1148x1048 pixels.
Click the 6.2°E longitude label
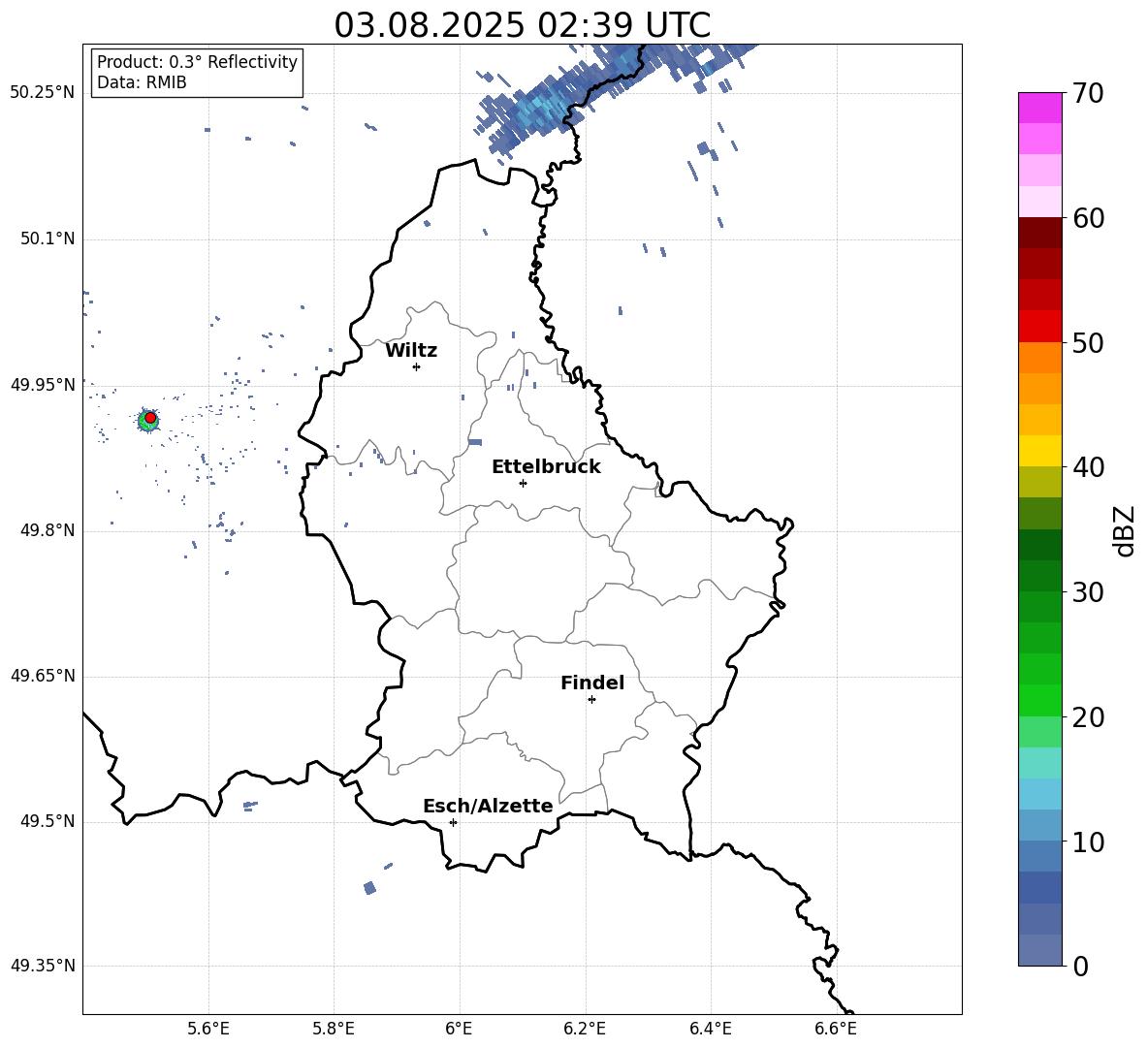[585, 1029]
